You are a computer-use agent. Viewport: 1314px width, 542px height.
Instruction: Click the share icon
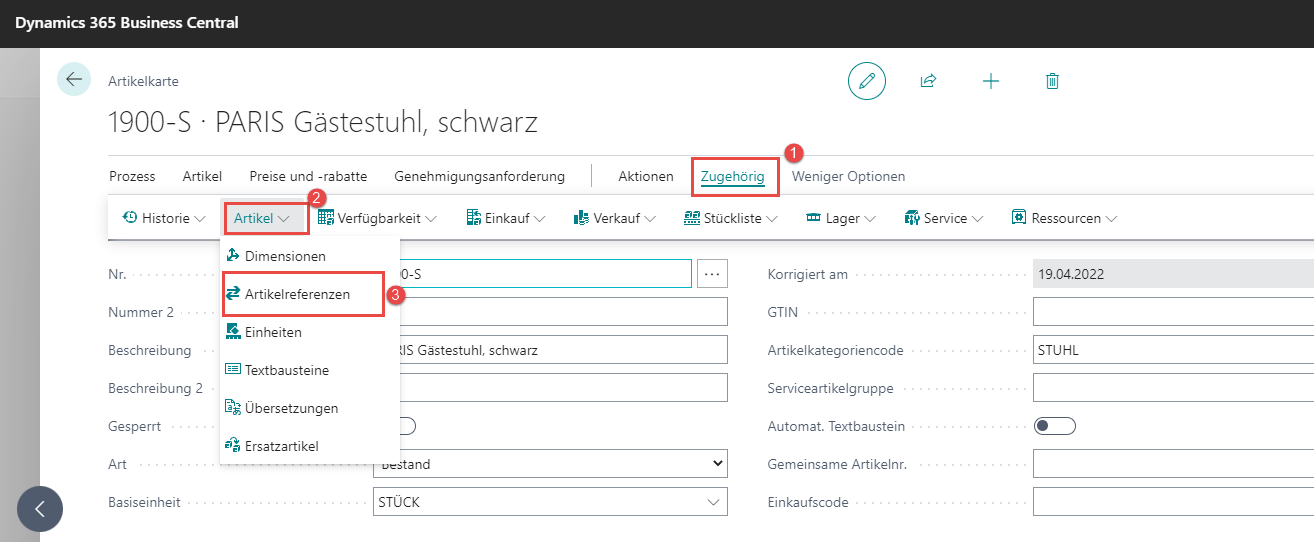(x=928, y=81)
